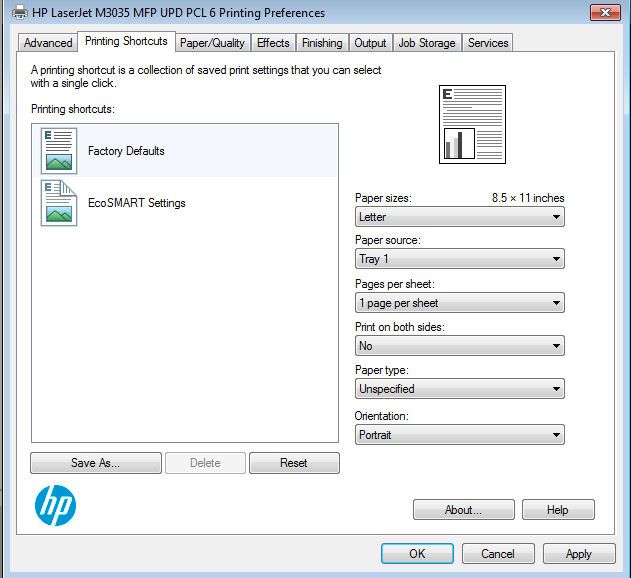Click the printer icon in title bar
The width and height of the screenshot is (631, 578).
coord(19,13)
